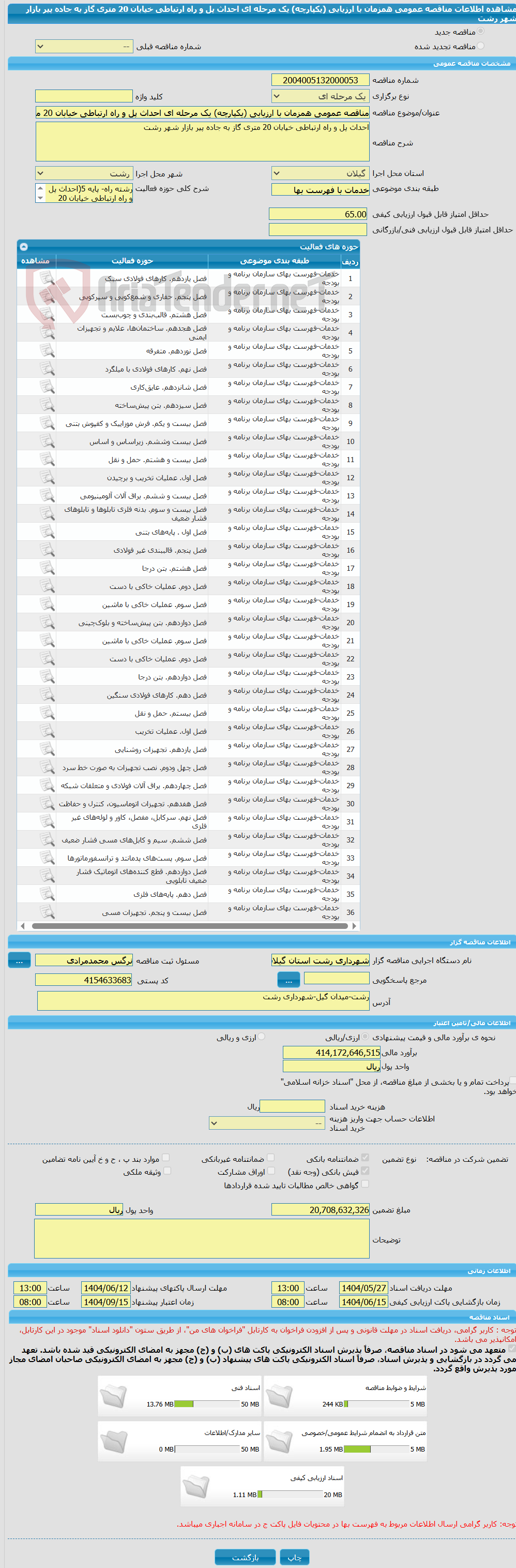516x1568 pixels.
Task: Click the حوزه فعالیت column header
Action: [132, 261]
